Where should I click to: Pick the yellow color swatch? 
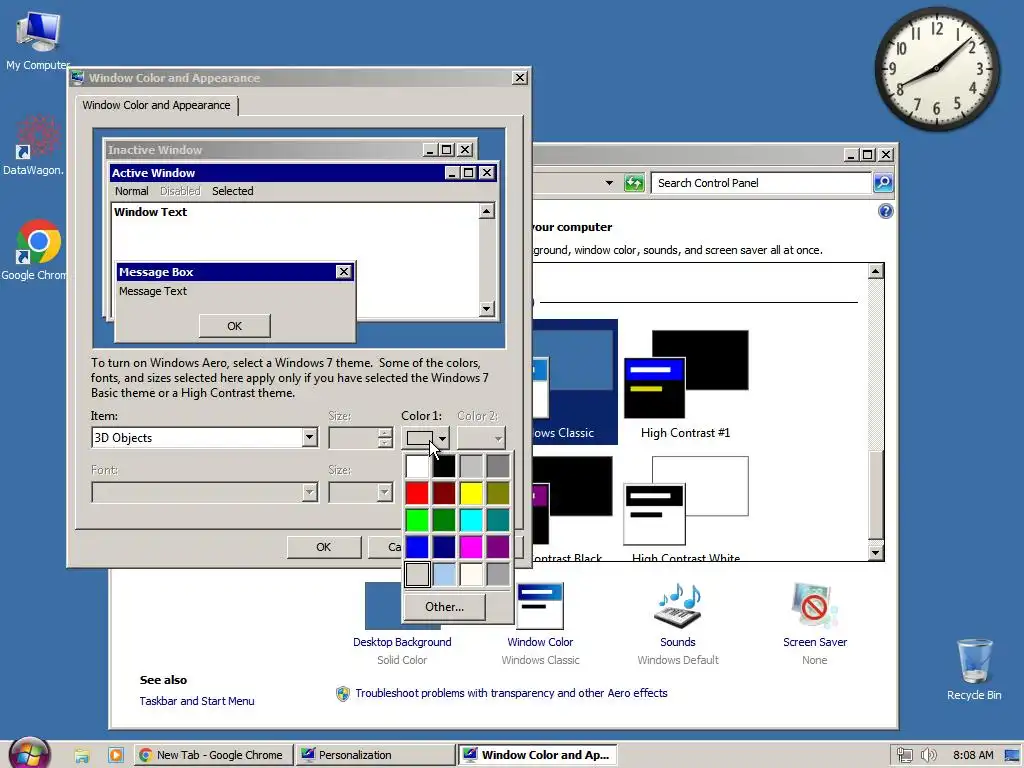[471, 493]
